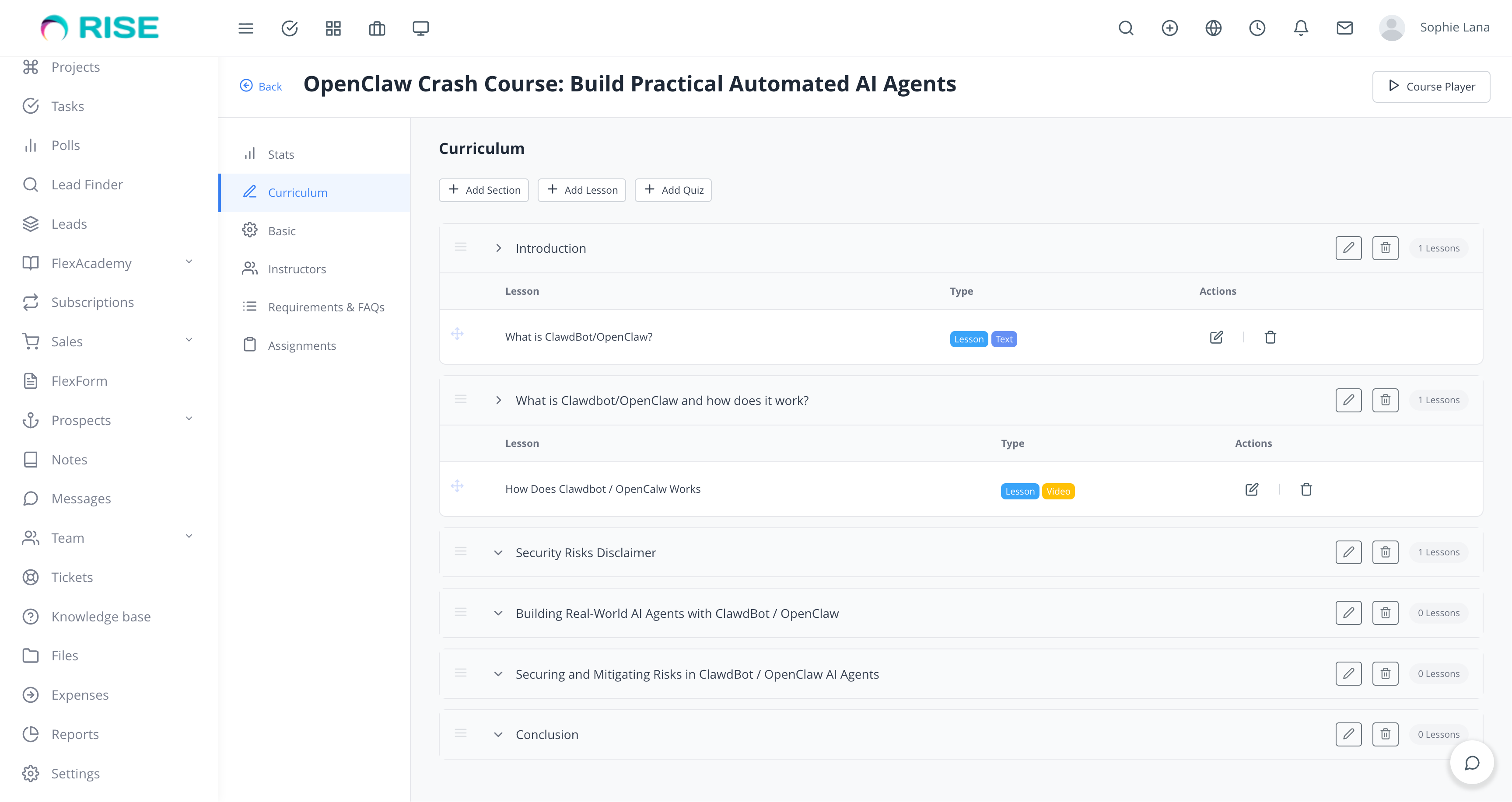The width and height of the screenshot is (1512, 802).
Task: Expand the Security Risks Disclaimer section
Action: coord(498,553)
